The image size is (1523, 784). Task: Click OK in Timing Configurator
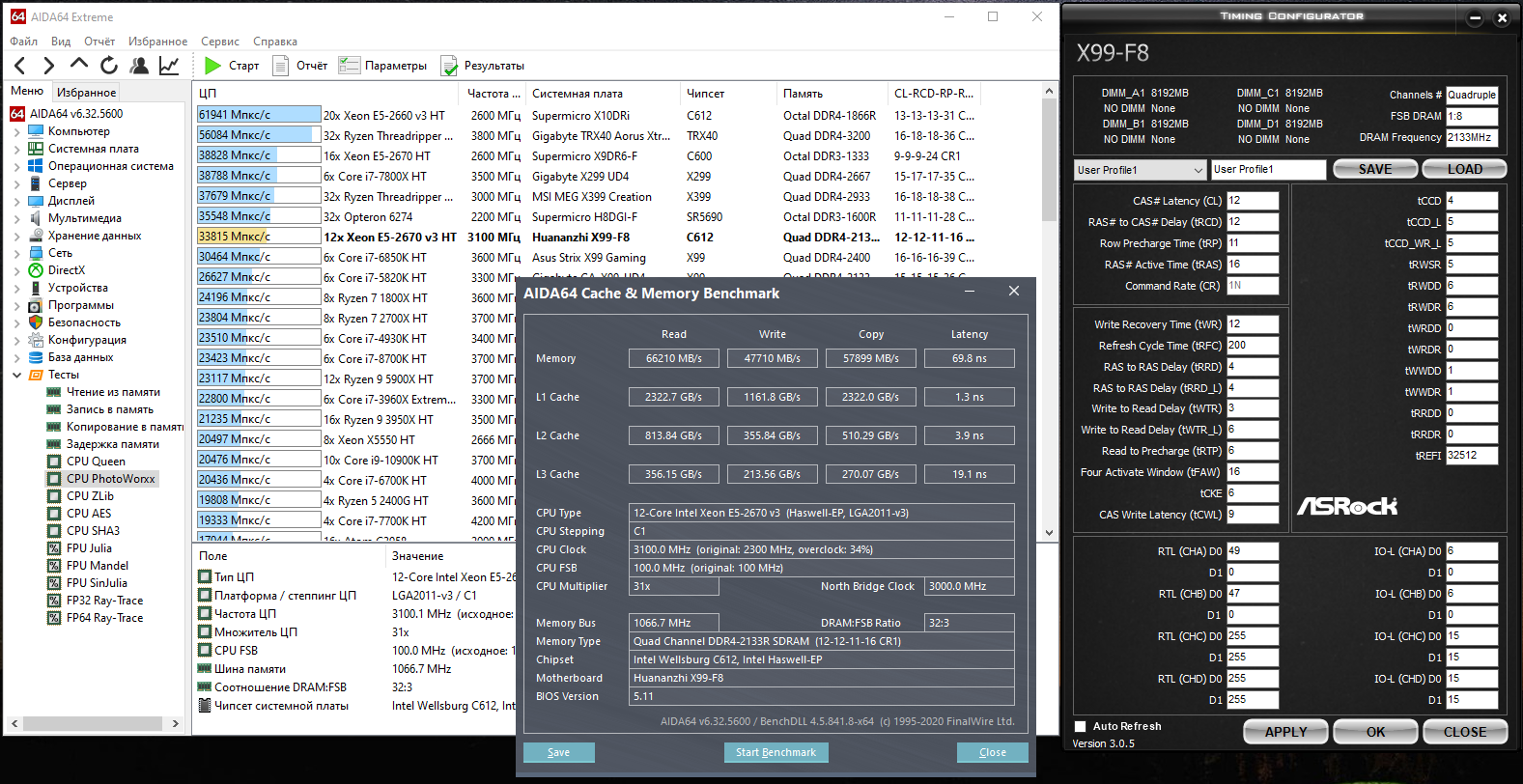pyautogui.click(x=1375, y=732)
